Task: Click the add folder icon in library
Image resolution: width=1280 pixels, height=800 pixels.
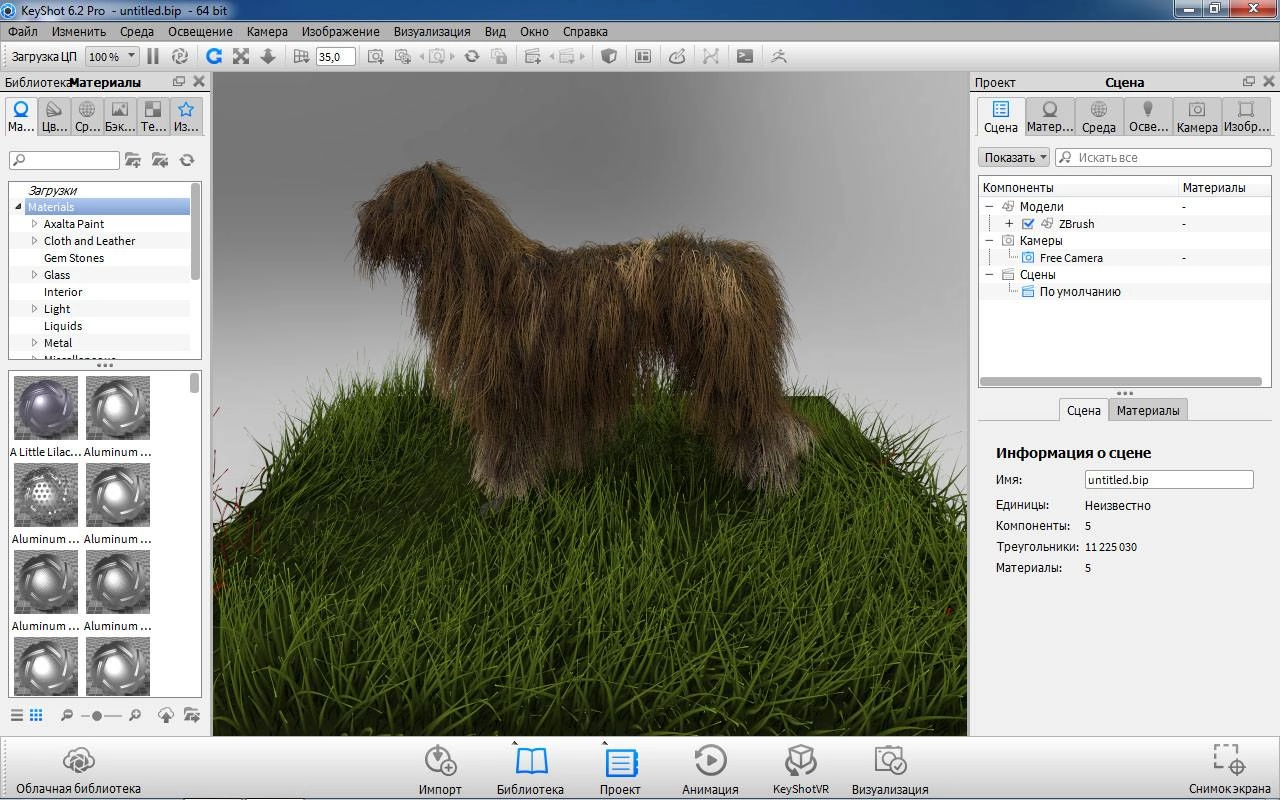Action: tap(133, 160)
